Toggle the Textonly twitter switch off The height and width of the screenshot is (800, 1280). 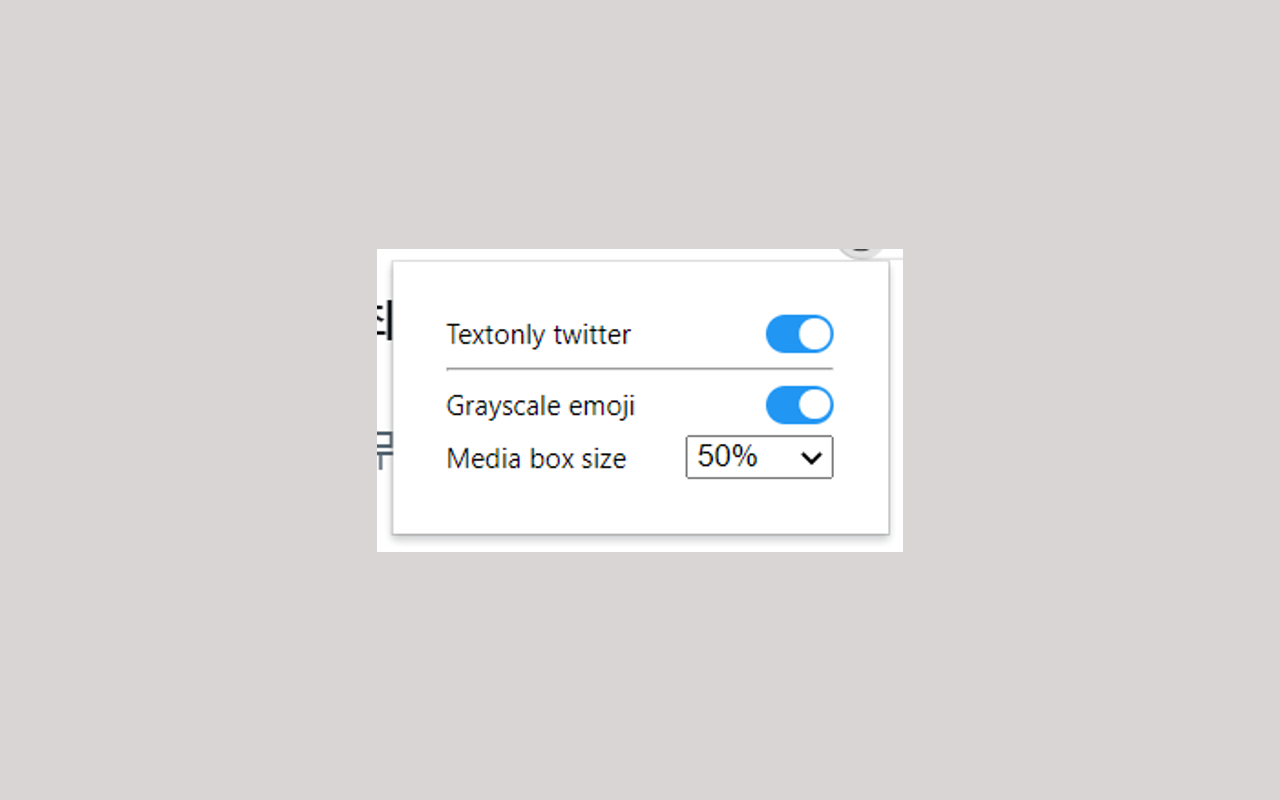(x=799, y=334)
